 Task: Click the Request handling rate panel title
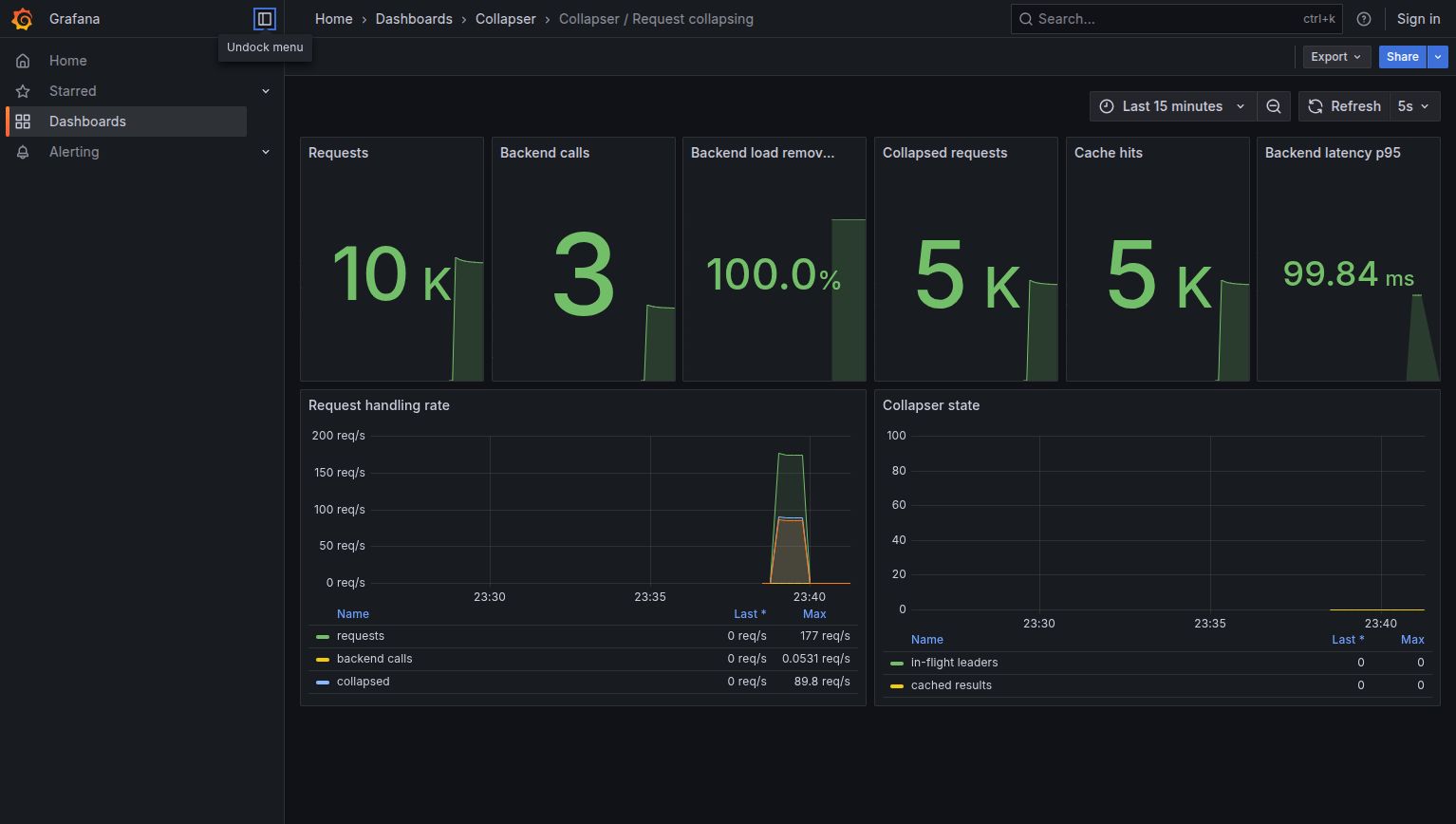pos(379,405)
